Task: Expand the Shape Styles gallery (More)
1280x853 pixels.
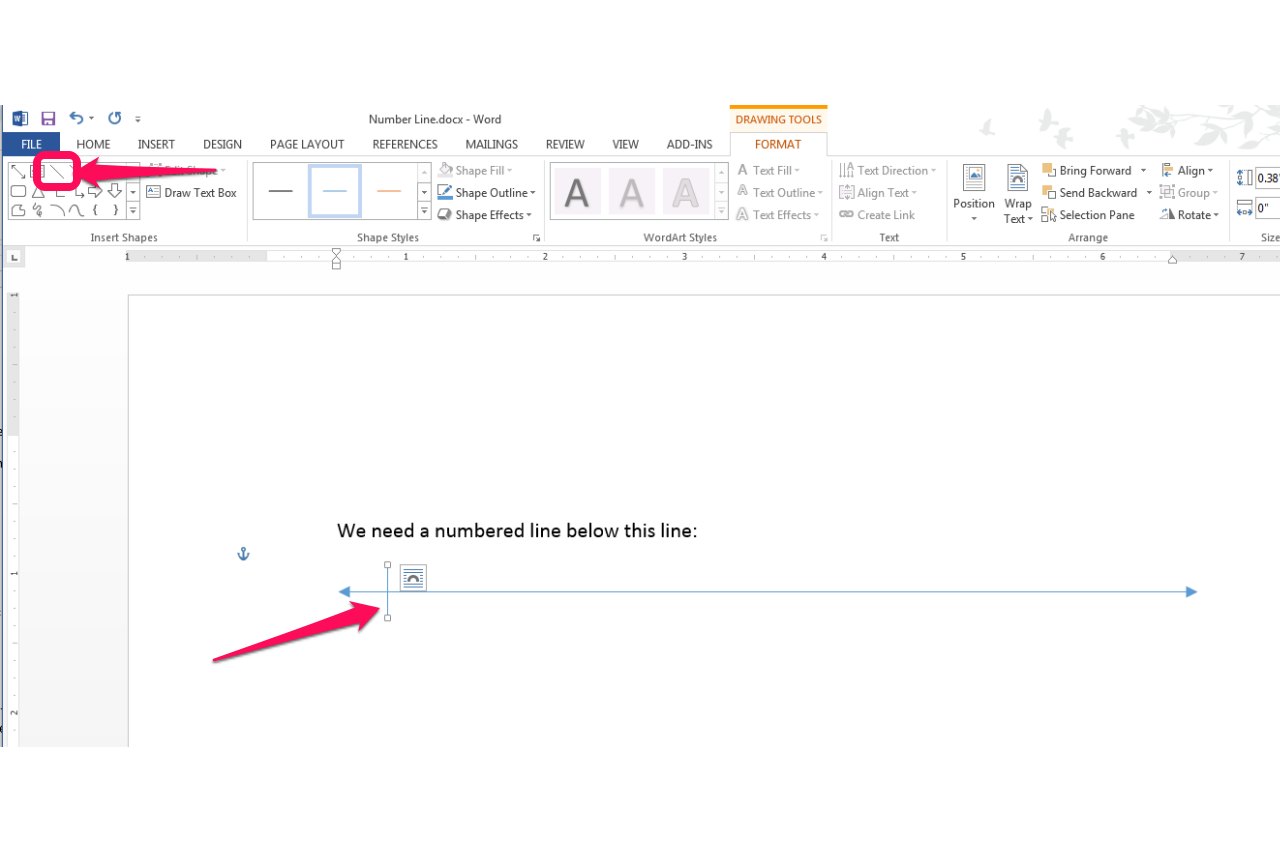Action: (424, 210)
